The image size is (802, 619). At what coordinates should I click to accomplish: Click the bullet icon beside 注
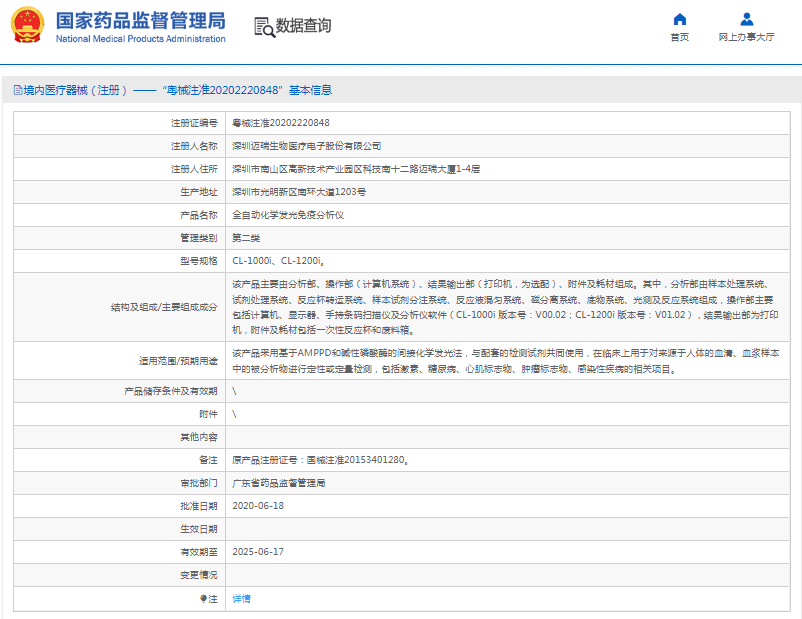[x=204, y=598]
